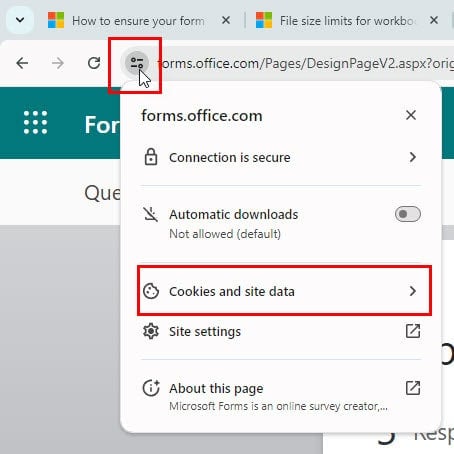The width and height of the screenshot is (454, 454).
Task: Toggle the Automatic downloads switch
Action: [408, 214]
